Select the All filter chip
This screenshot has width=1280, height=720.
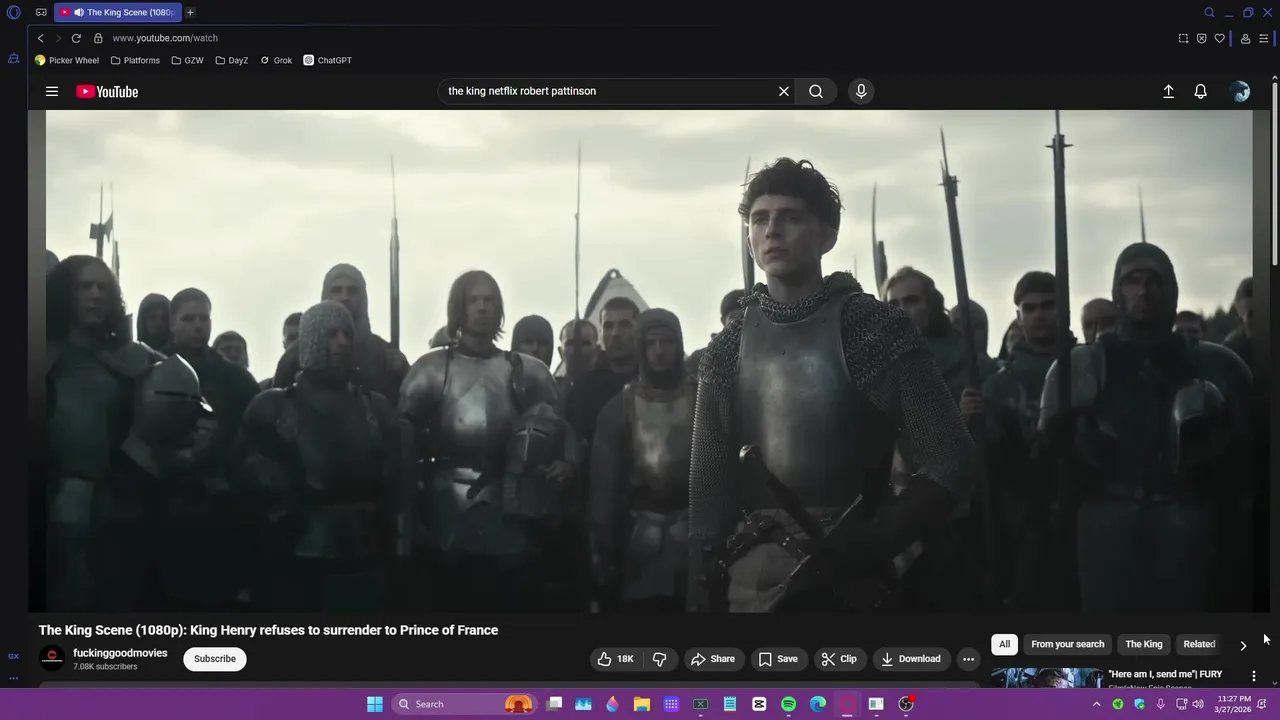(x=1004, y=644)
